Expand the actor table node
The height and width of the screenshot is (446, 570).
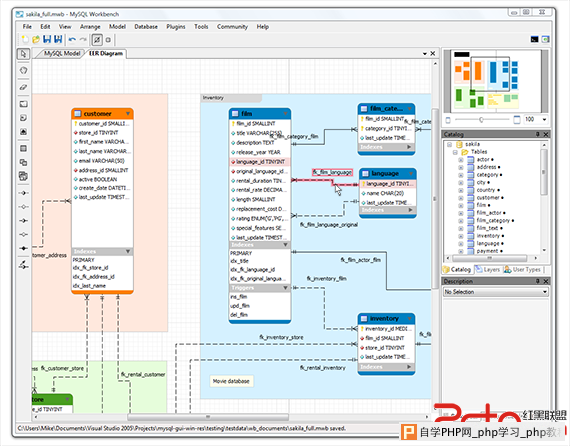click(461, 160)
